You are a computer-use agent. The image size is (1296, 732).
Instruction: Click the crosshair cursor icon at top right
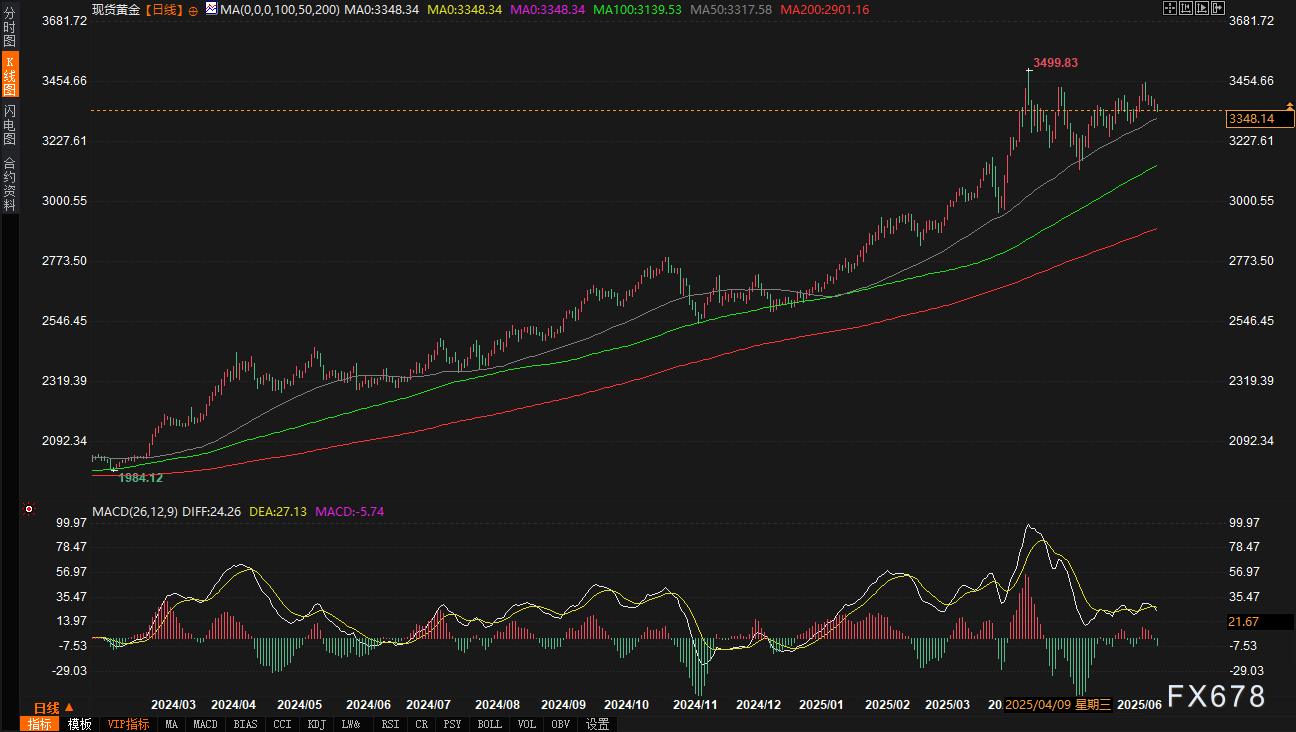pos(1170,8)
